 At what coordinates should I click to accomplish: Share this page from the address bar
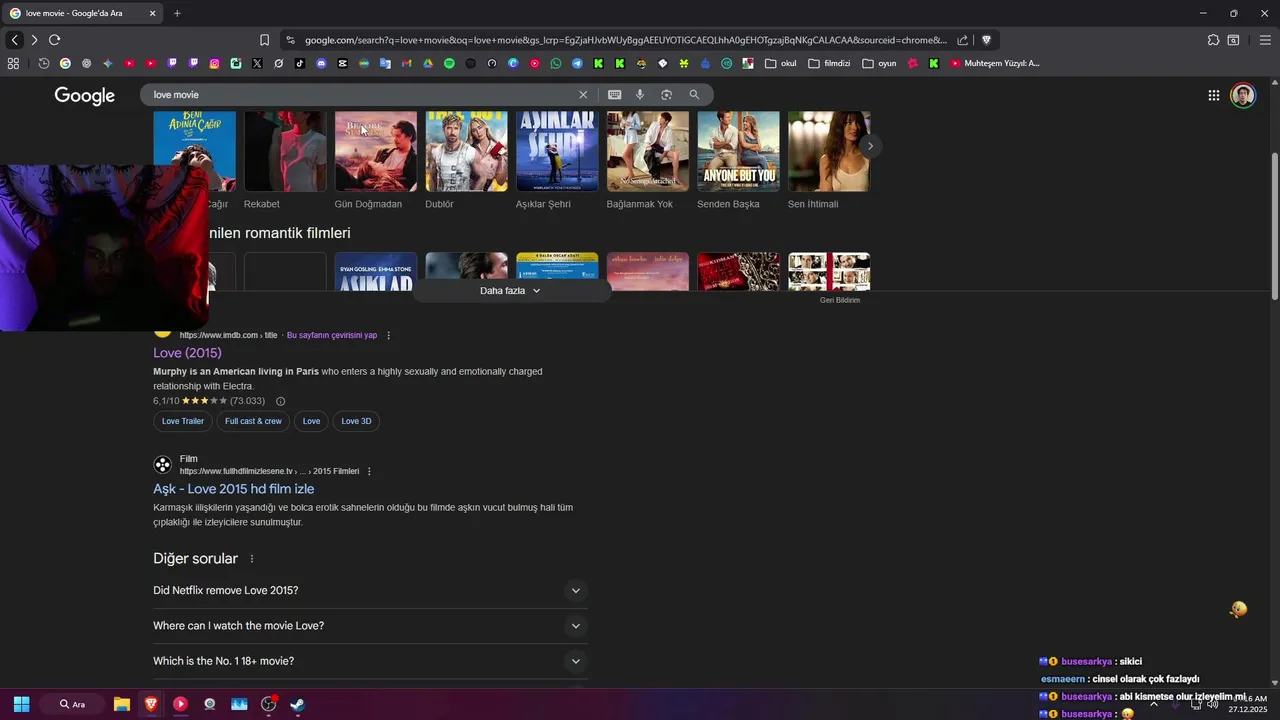pos(962,40)
